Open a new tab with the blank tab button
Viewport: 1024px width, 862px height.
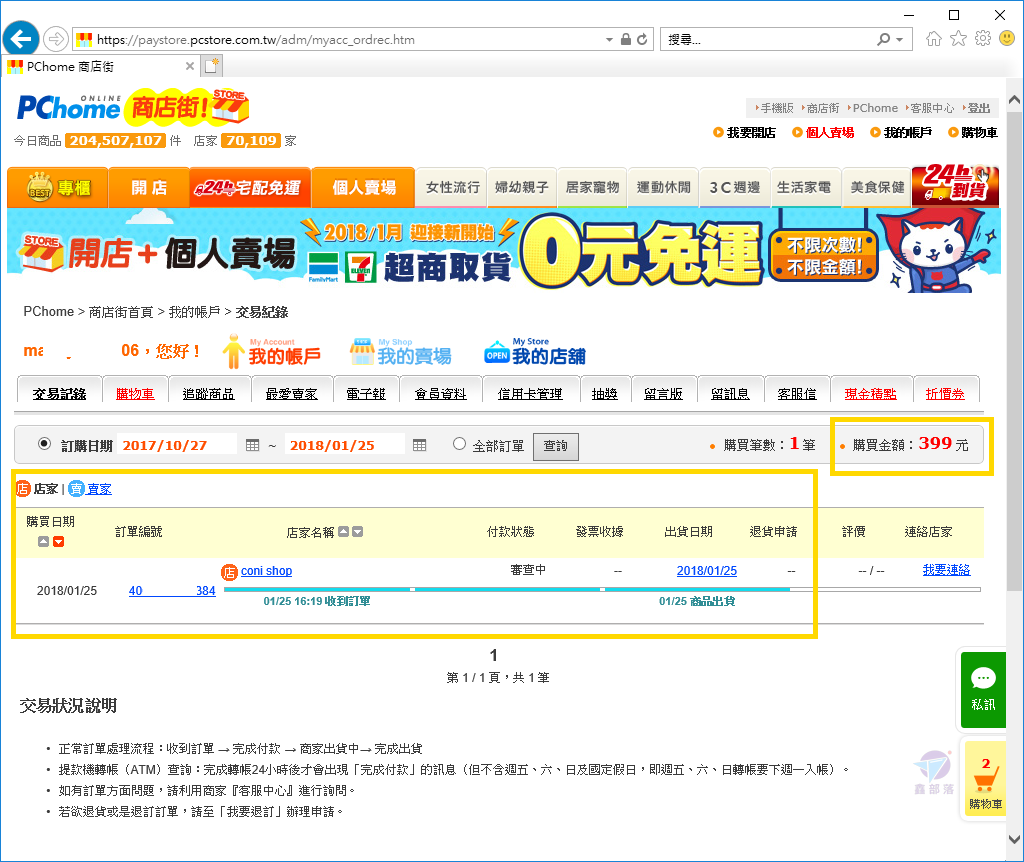pos(212,66)
